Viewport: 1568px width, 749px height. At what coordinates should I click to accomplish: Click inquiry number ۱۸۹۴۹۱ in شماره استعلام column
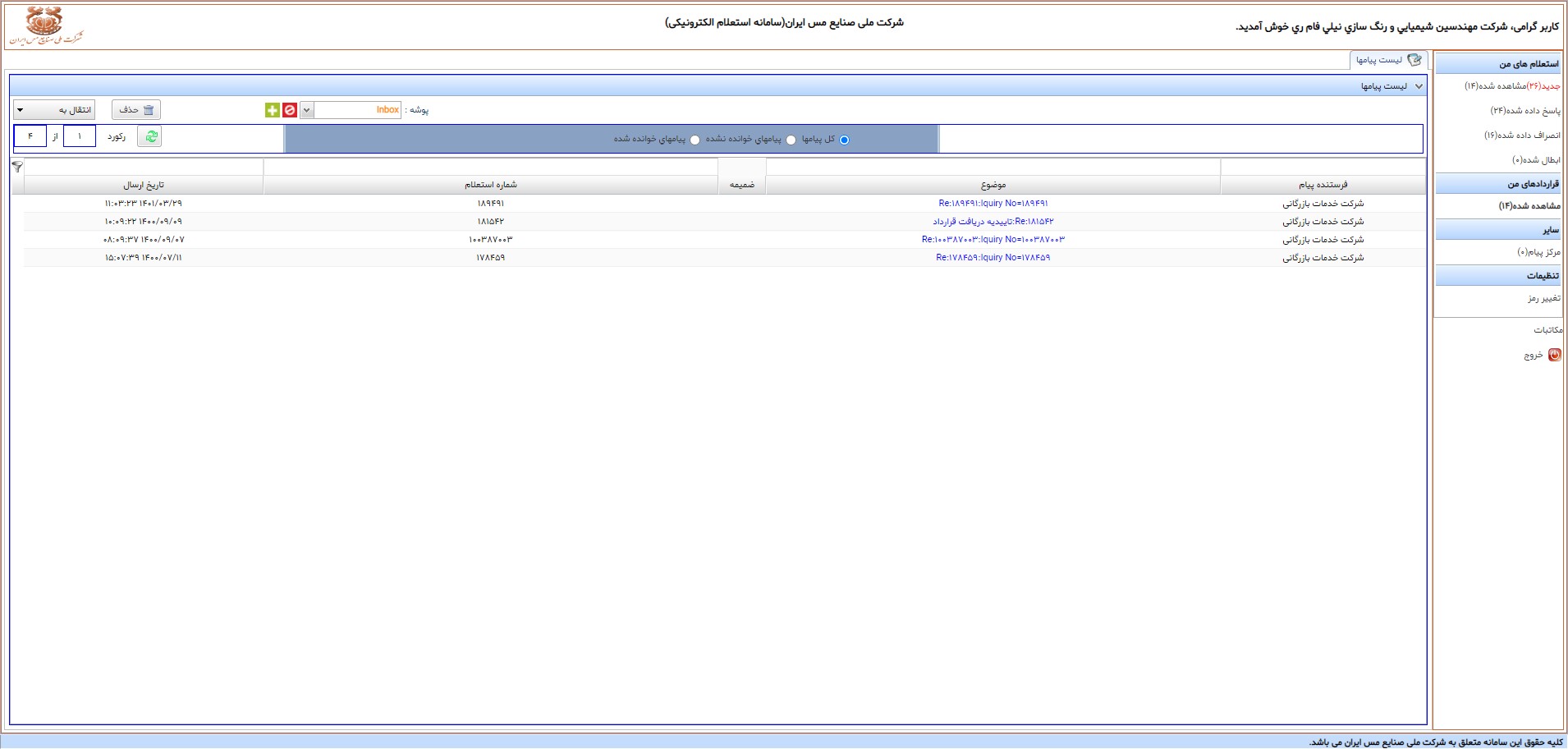(x=491, y=203)
